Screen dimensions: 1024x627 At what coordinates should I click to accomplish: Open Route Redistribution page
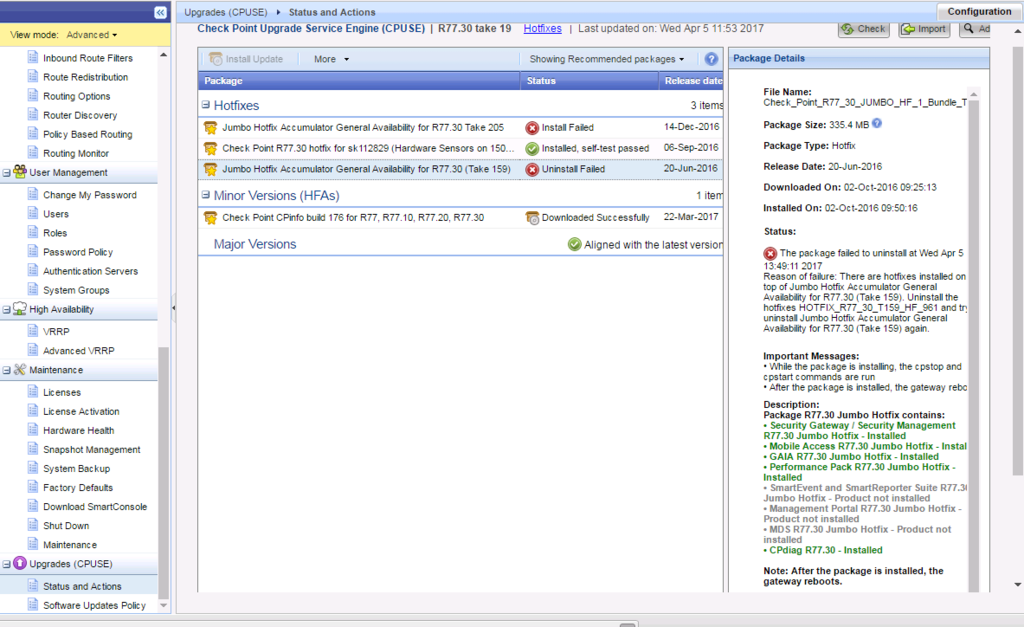pos(86,76)
